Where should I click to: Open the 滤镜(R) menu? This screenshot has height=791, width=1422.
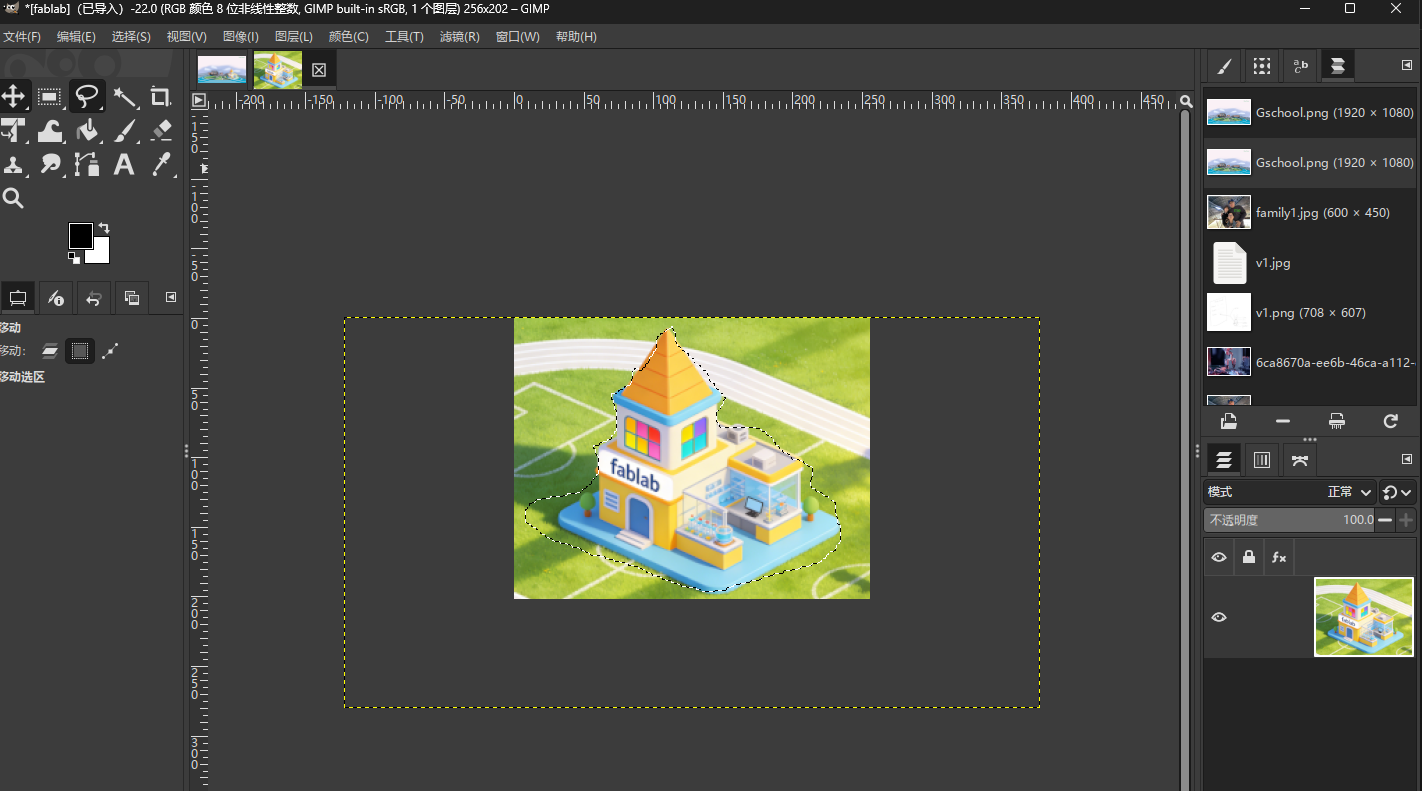(x=459, y=37)
